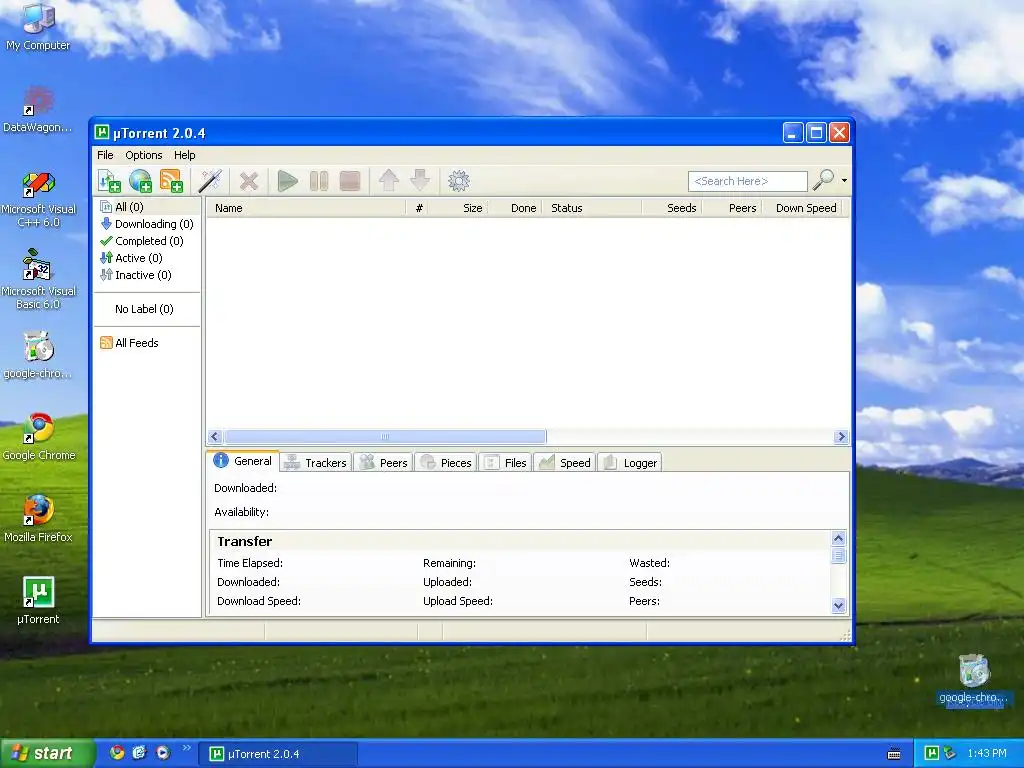Open the File menu
Image resolution: width=1024 pixels, height=768 pixels.
105,155
